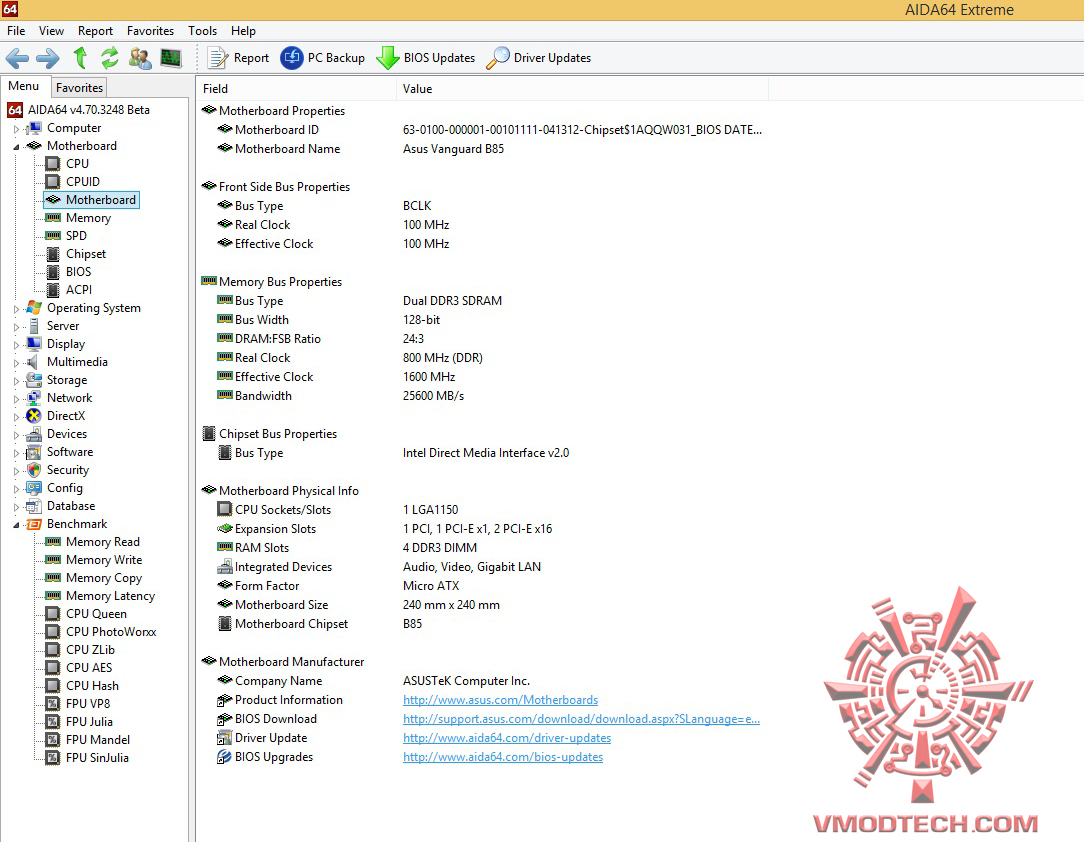Select Memory Latency benchmark
1084x842 pixels.
[x=110, y=596]
